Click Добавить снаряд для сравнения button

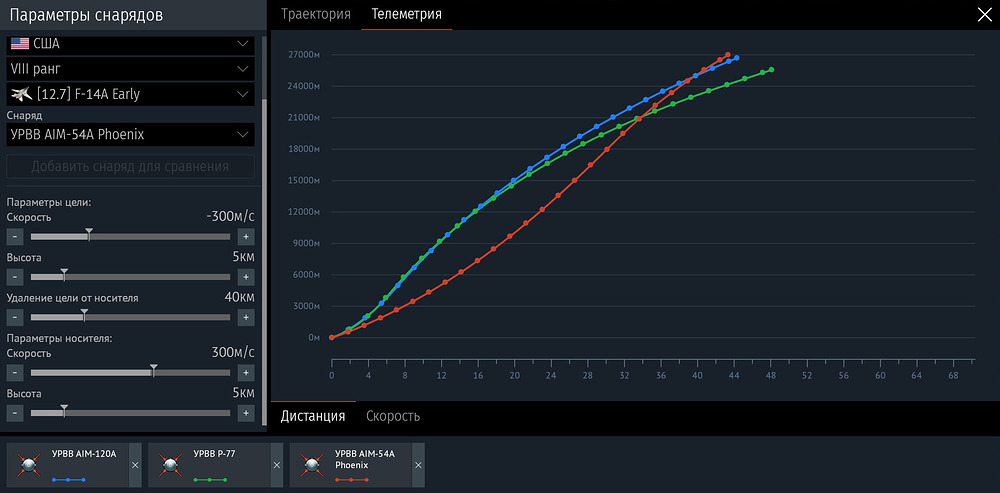pos(130,167)
